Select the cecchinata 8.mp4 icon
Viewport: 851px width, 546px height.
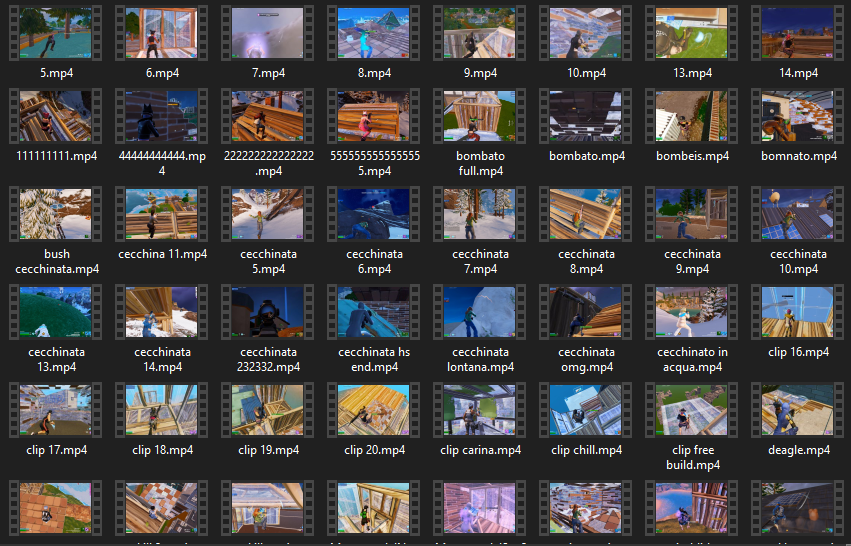[586, 214]
